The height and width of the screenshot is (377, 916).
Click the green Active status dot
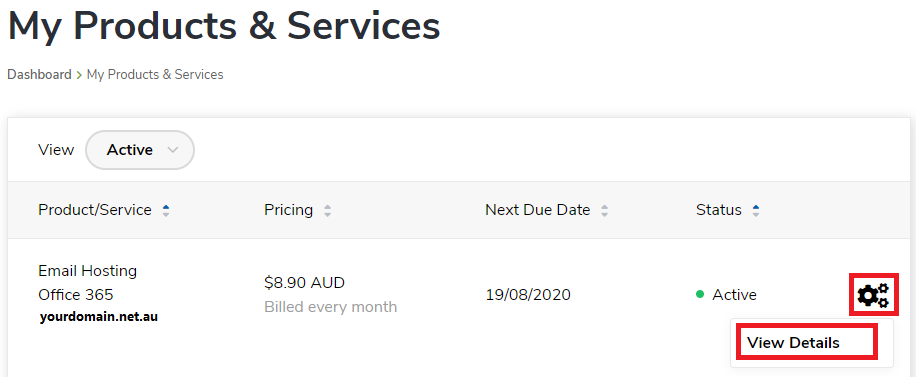(700, 295)
